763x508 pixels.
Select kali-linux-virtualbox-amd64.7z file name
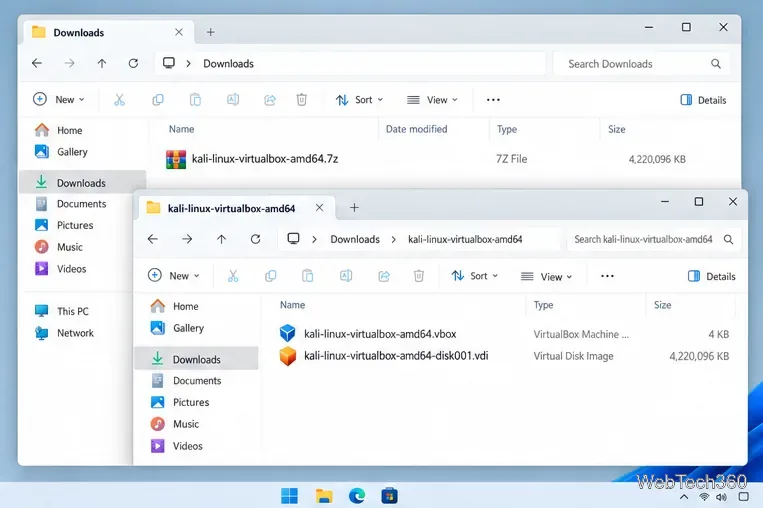tap(265, 159)
